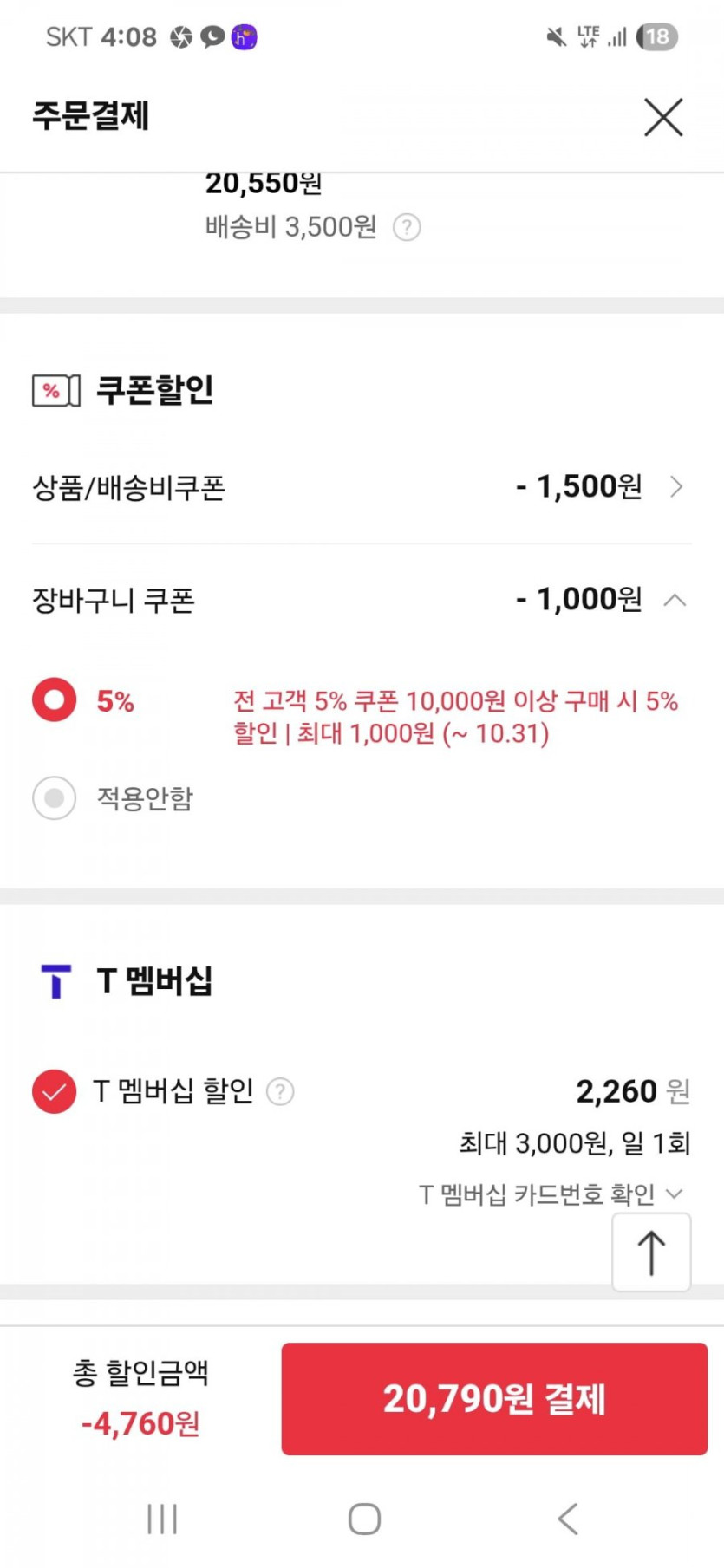Tap the 장바구니 쿠폰 row label
The image size is (724, 1568).
[x=114, y=601]
